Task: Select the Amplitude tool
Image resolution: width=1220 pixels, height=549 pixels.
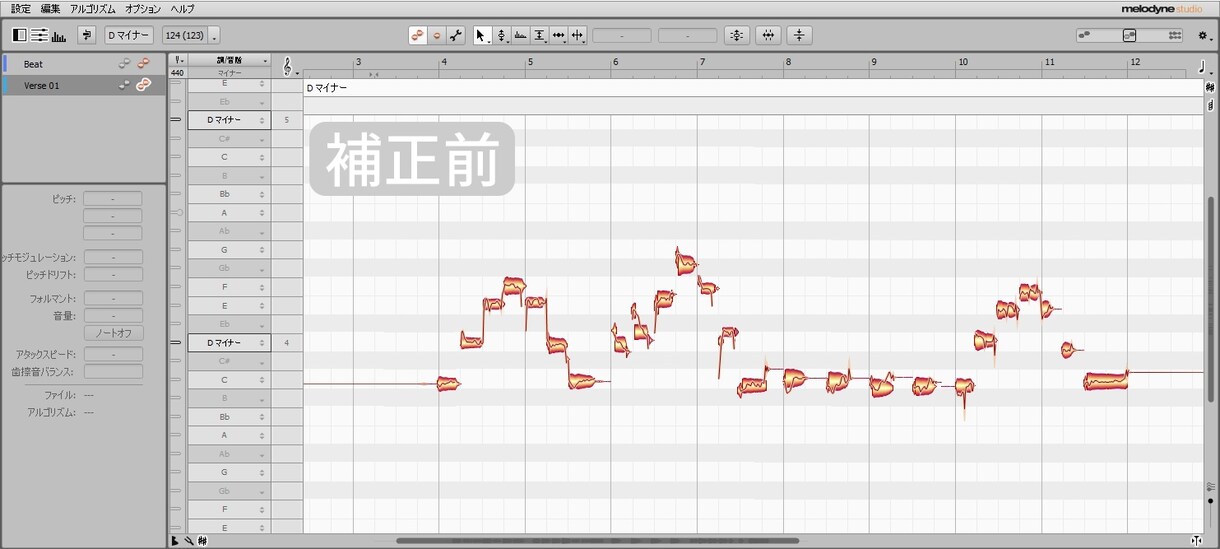Action: tap(540, 35)
